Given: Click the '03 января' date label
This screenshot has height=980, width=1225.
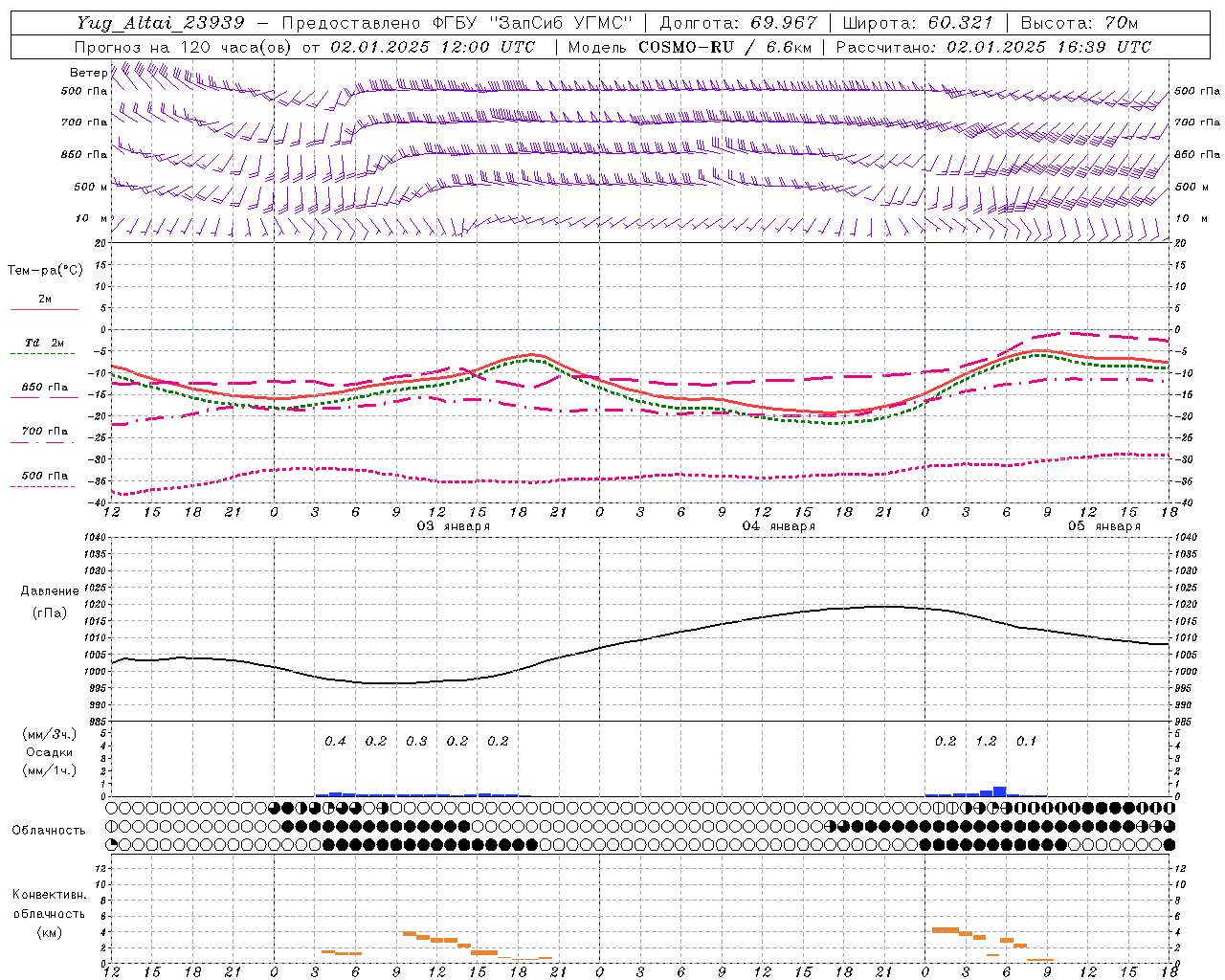Looking at the screenshot, I should click(x=453, y=526).
